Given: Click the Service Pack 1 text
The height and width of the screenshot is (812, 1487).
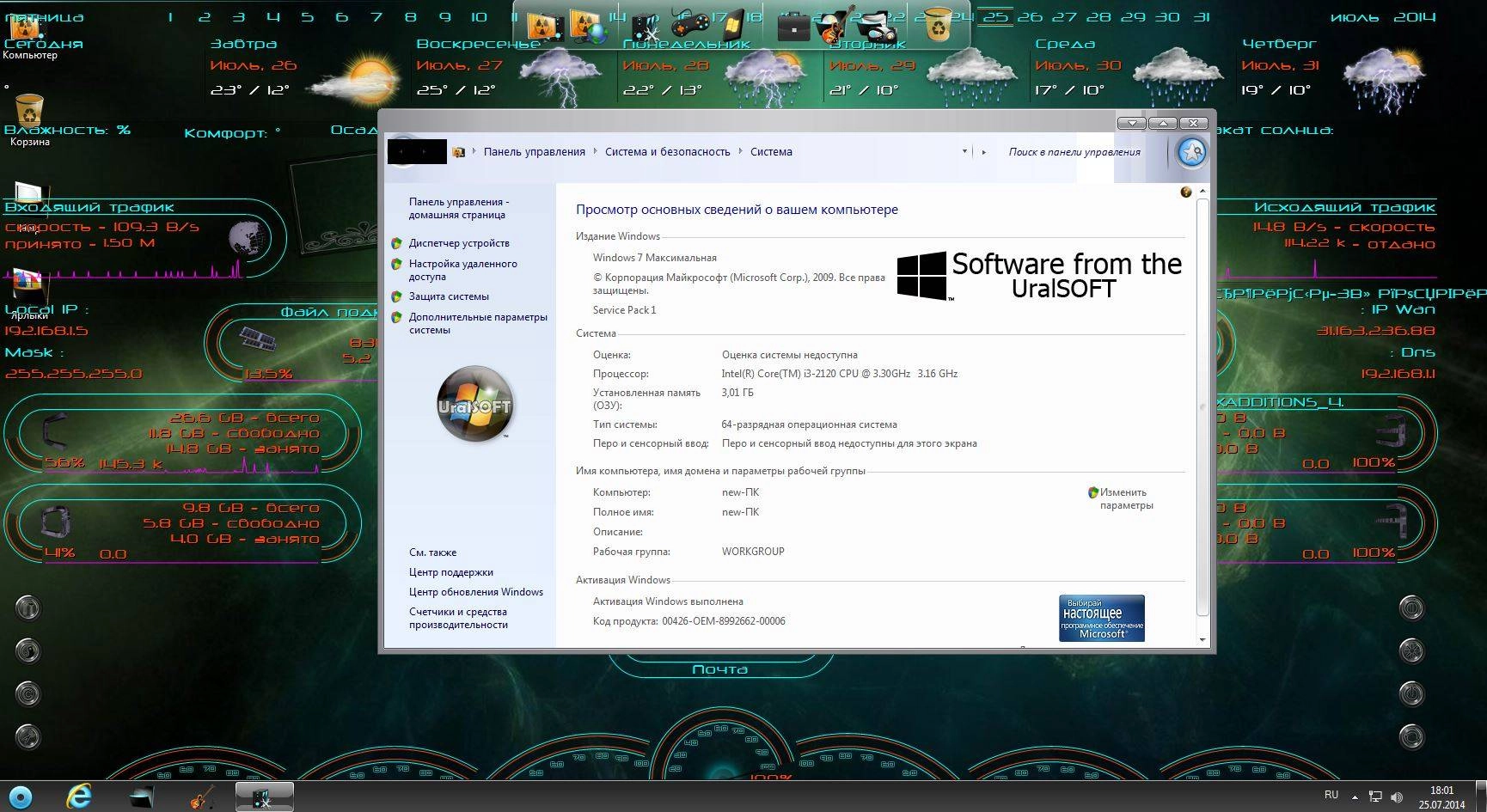Looking at the screenshot, I should [x=624, y=310].
